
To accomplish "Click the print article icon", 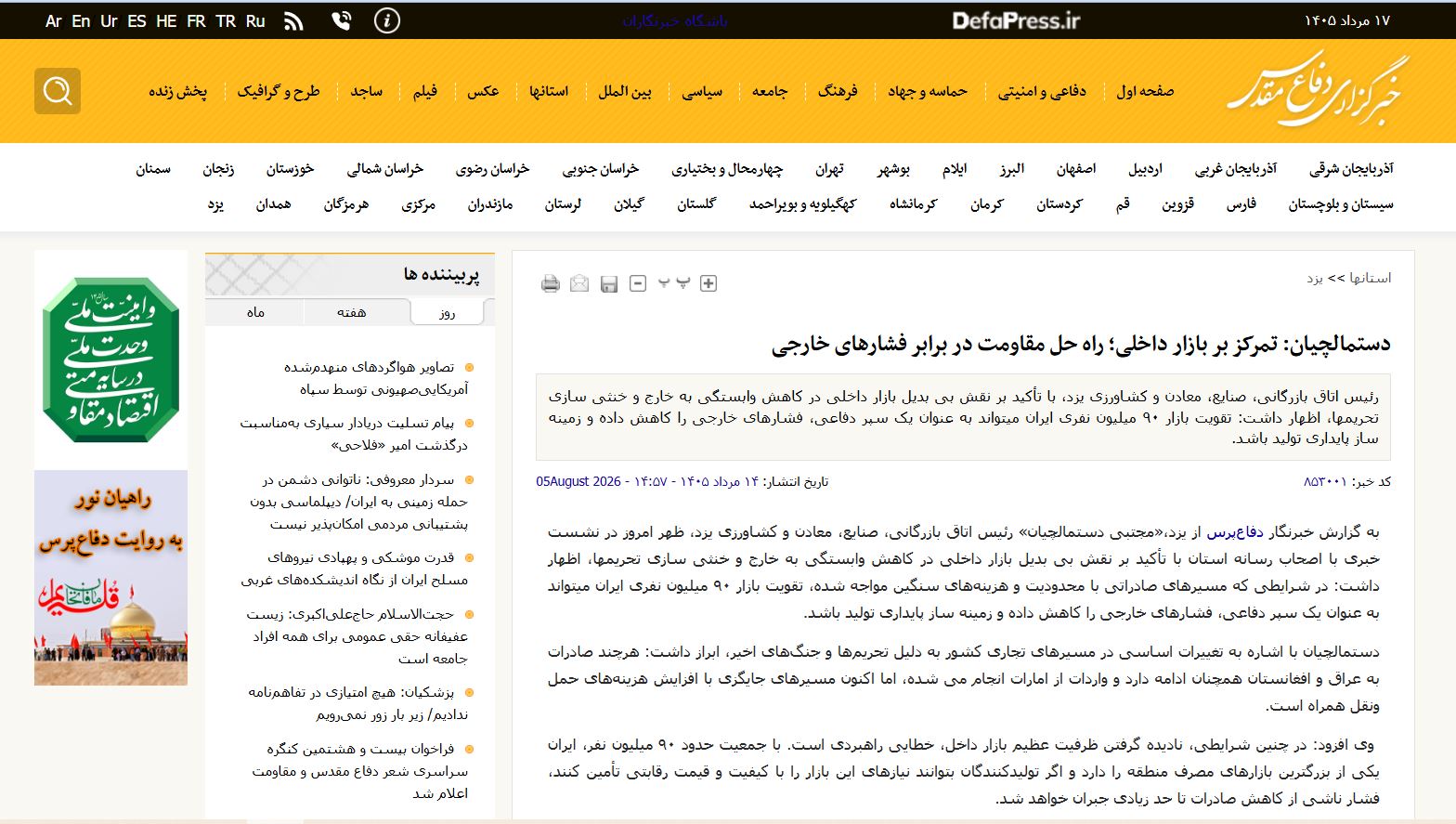I will pos(551,283).
